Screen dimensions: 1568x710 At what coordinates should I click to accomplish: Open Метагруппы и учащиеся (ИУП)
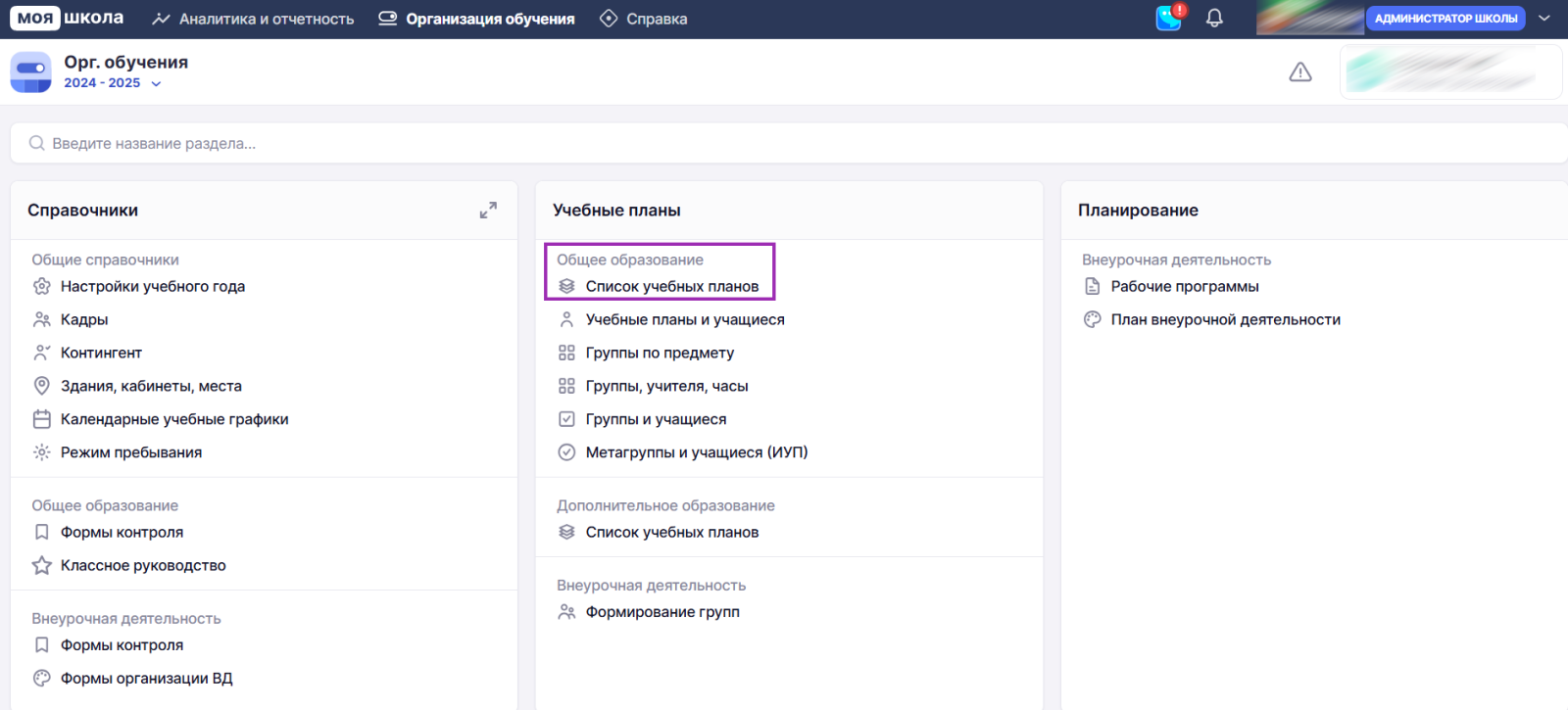coord(696,452)
